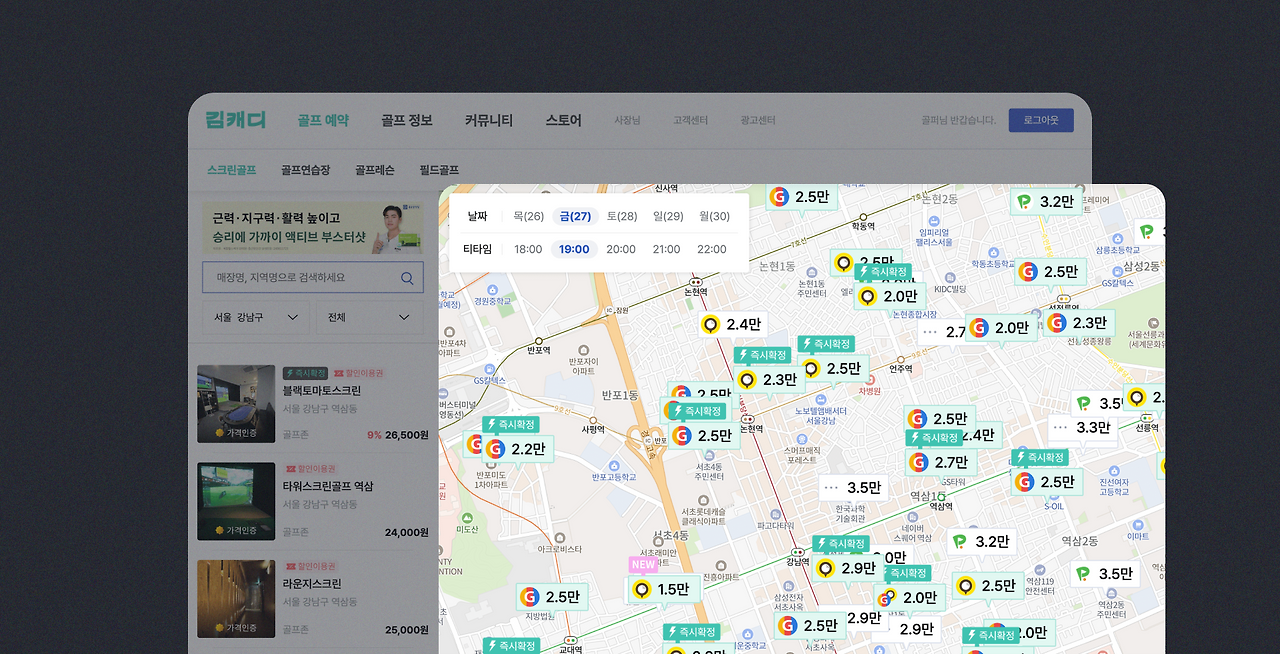Select the 3.3만 map marker
The width and height of the screenshot is (1280, 654).
pos(1082,427)
